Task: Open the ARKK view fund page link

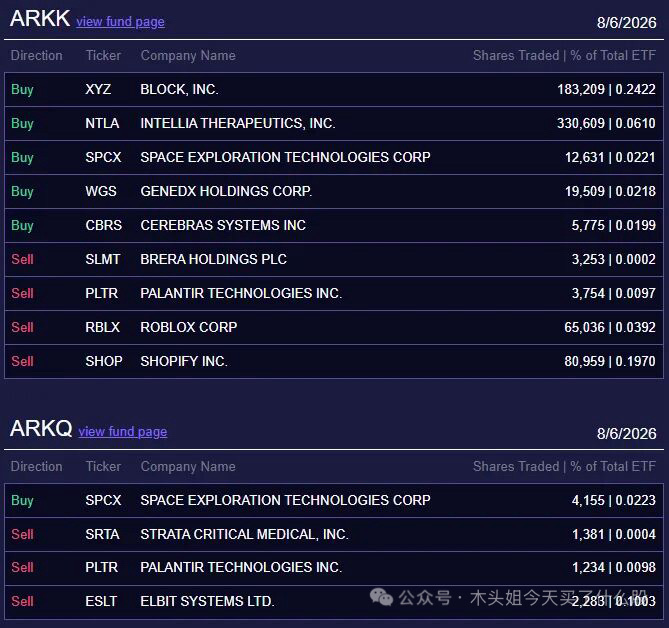Action: click(120, 21)
